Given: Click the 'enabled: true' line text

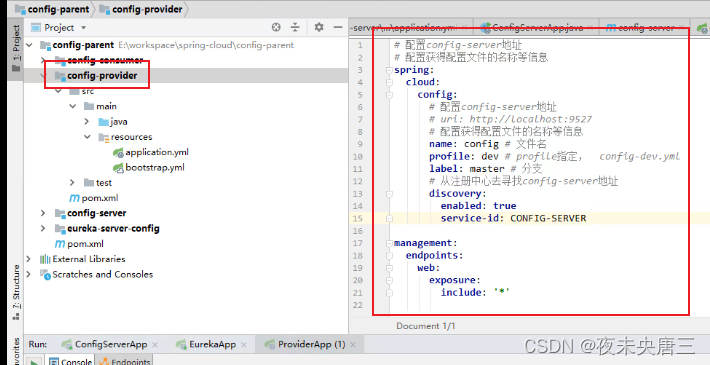Looking at the screenshot, I should click(478, 206).
